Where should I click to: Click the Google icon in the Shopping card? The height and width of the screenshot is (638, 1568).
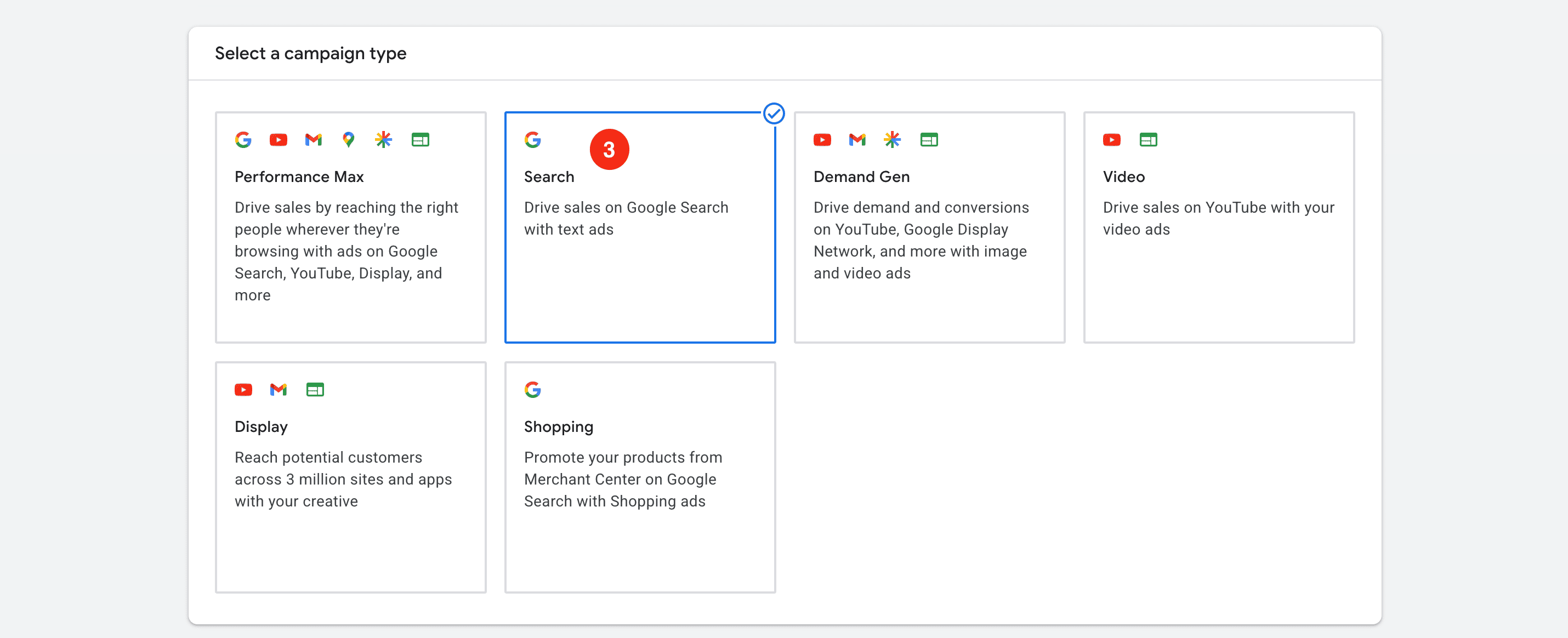click(x=532, y=390)
